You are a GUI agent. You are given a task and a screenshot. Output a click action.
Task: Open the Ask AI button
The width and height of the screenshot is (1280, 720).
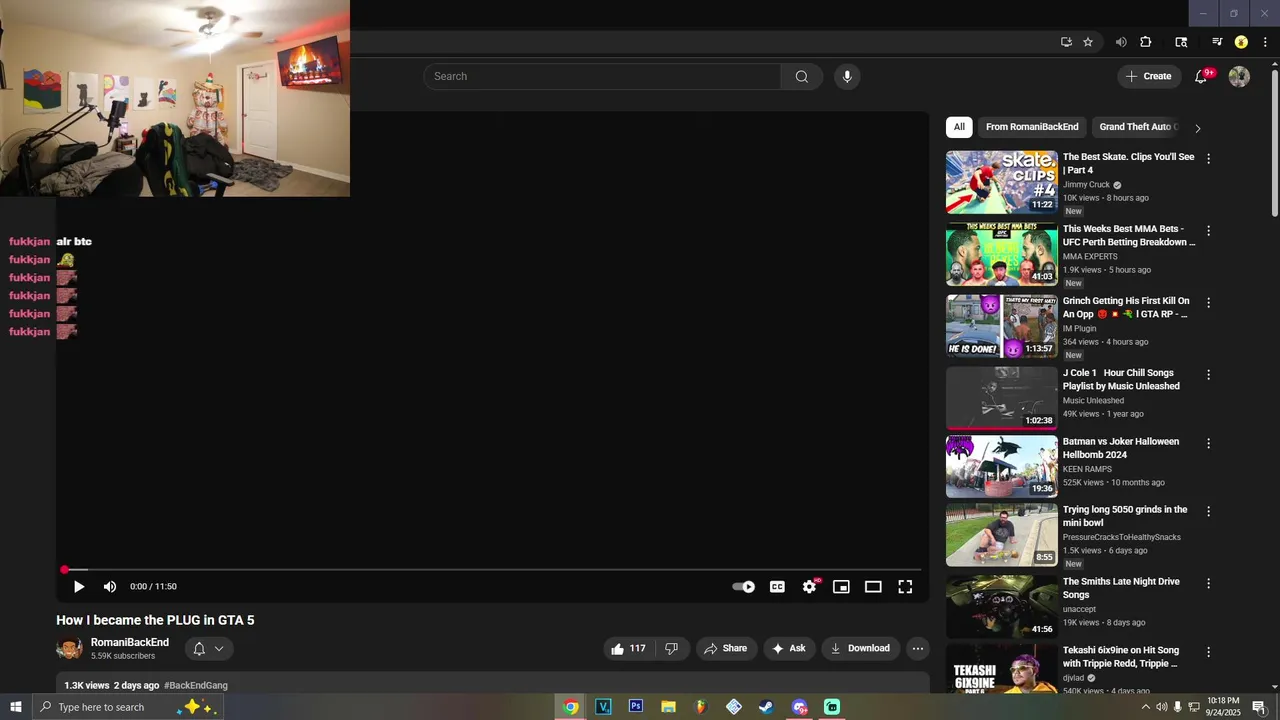click(789, 649)
